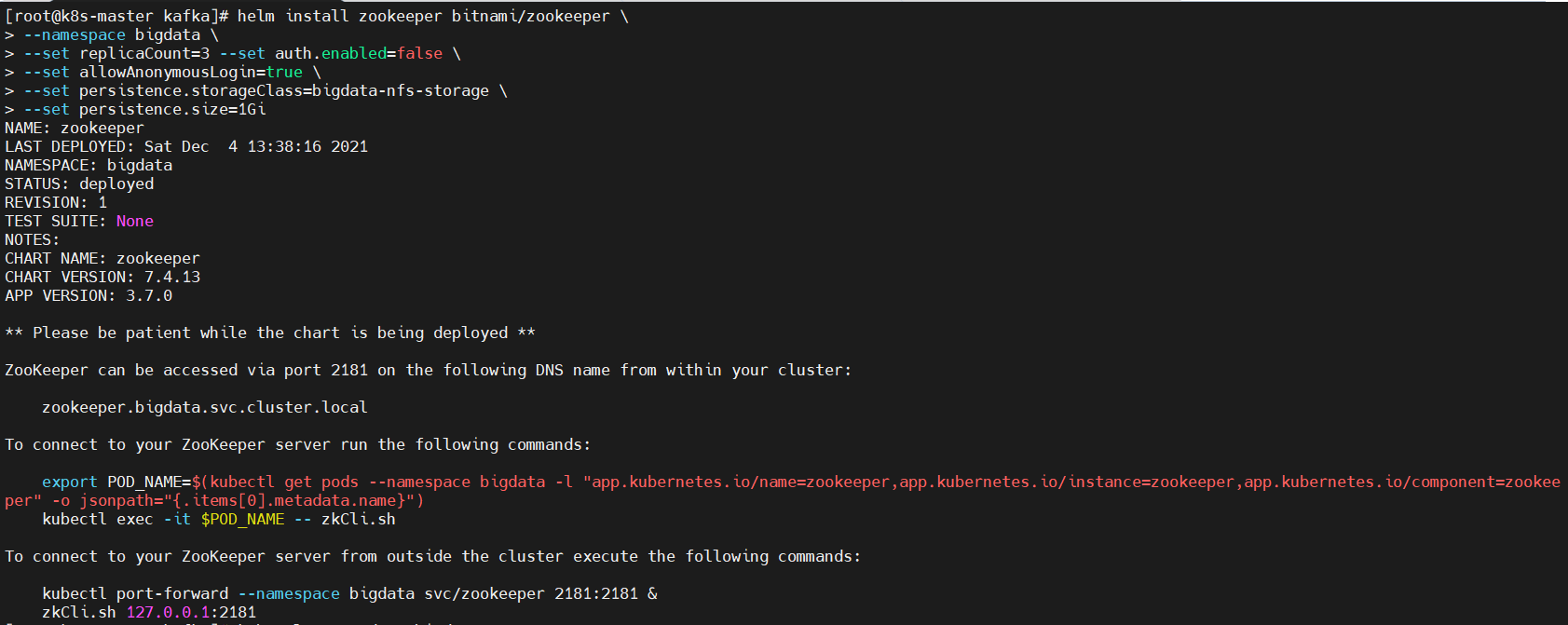Image resolution: width=1568 pixels, height=625 pixels.
Task: Click the 'persistence.storageClass=bigdata-nfs-storage' text
Action: [x=284, y=90]
